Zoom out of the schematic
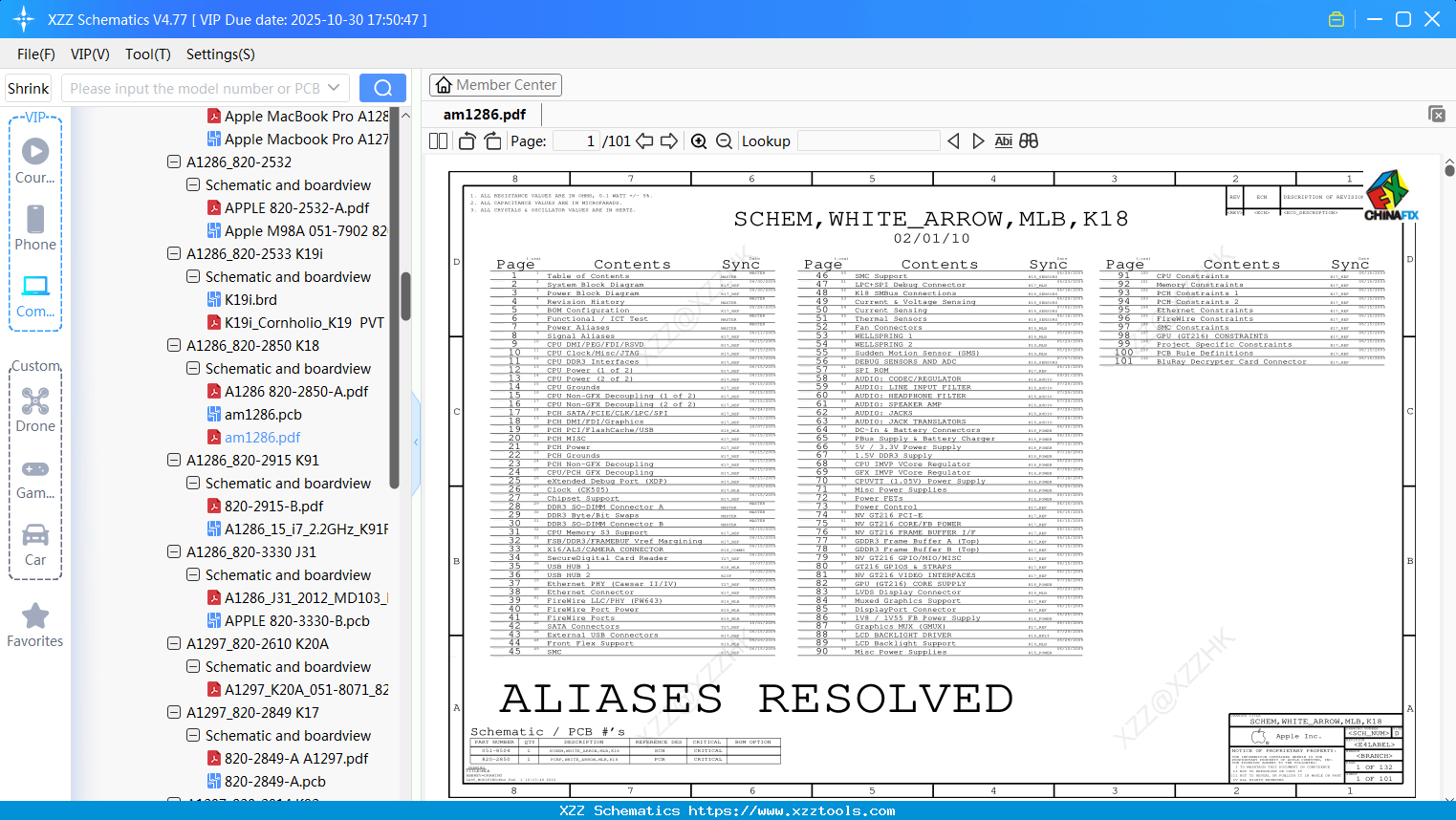This screenshot has width=1456, height=820. pos(725,141)
